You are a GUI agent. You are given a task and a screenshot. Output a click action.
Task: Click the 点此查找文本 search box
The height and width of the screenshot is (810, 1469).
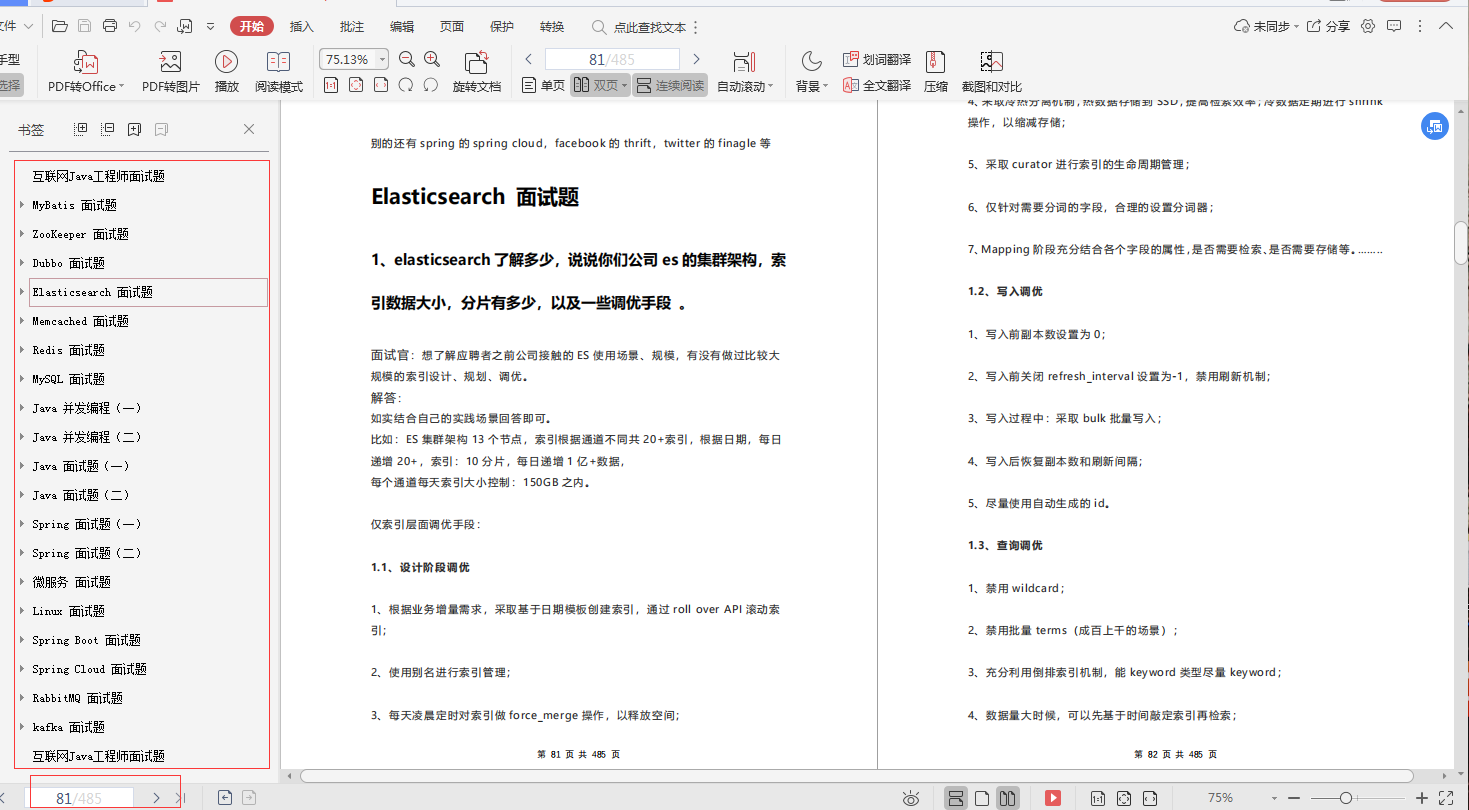pos(640,27)
